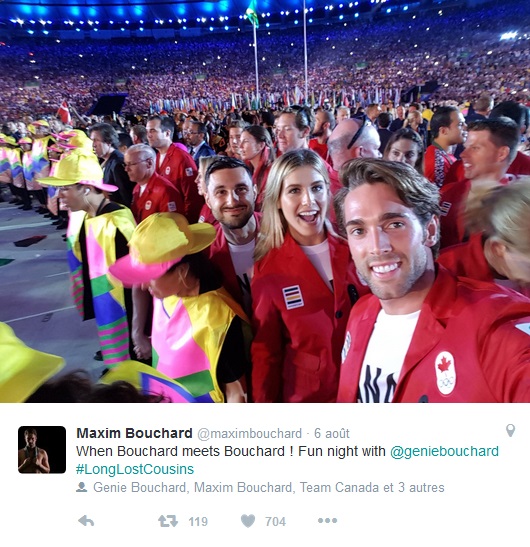Like the tweet with the heart icon
This screenshot has height=547, width=530.
(248, 521)
